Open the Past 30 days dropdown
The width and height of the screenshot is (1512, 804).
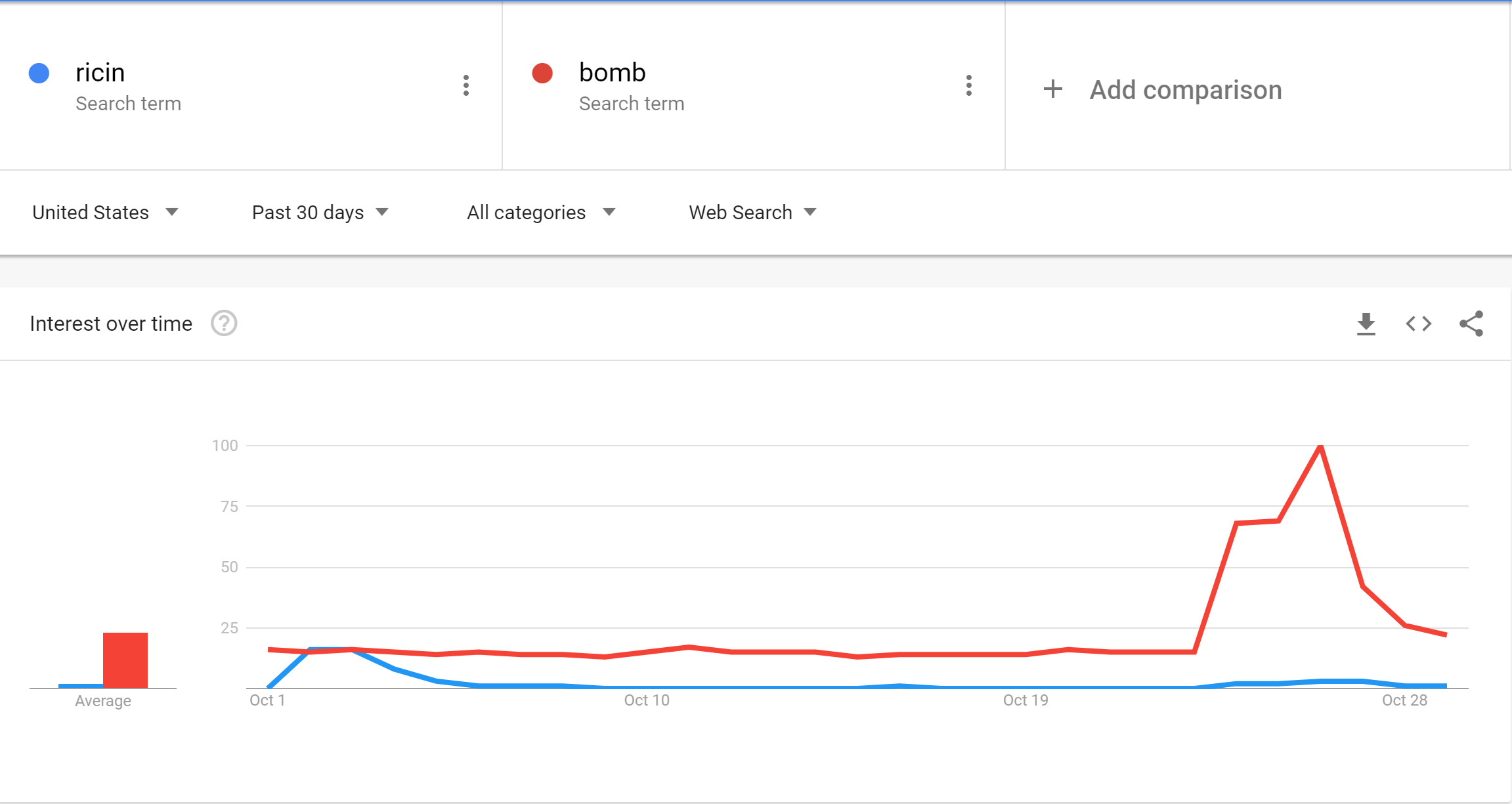(320, 212)
